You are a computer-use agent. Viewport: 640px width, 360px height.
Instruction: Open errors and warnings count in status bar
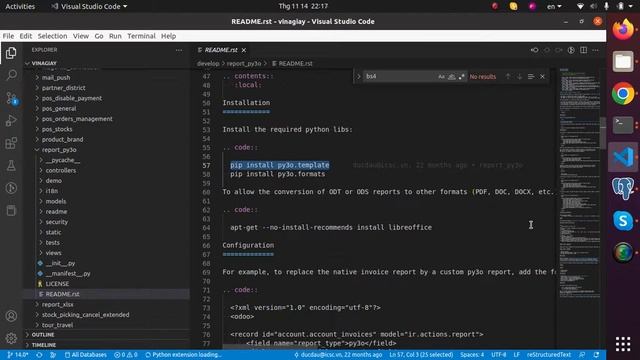[x=126, y=355]
